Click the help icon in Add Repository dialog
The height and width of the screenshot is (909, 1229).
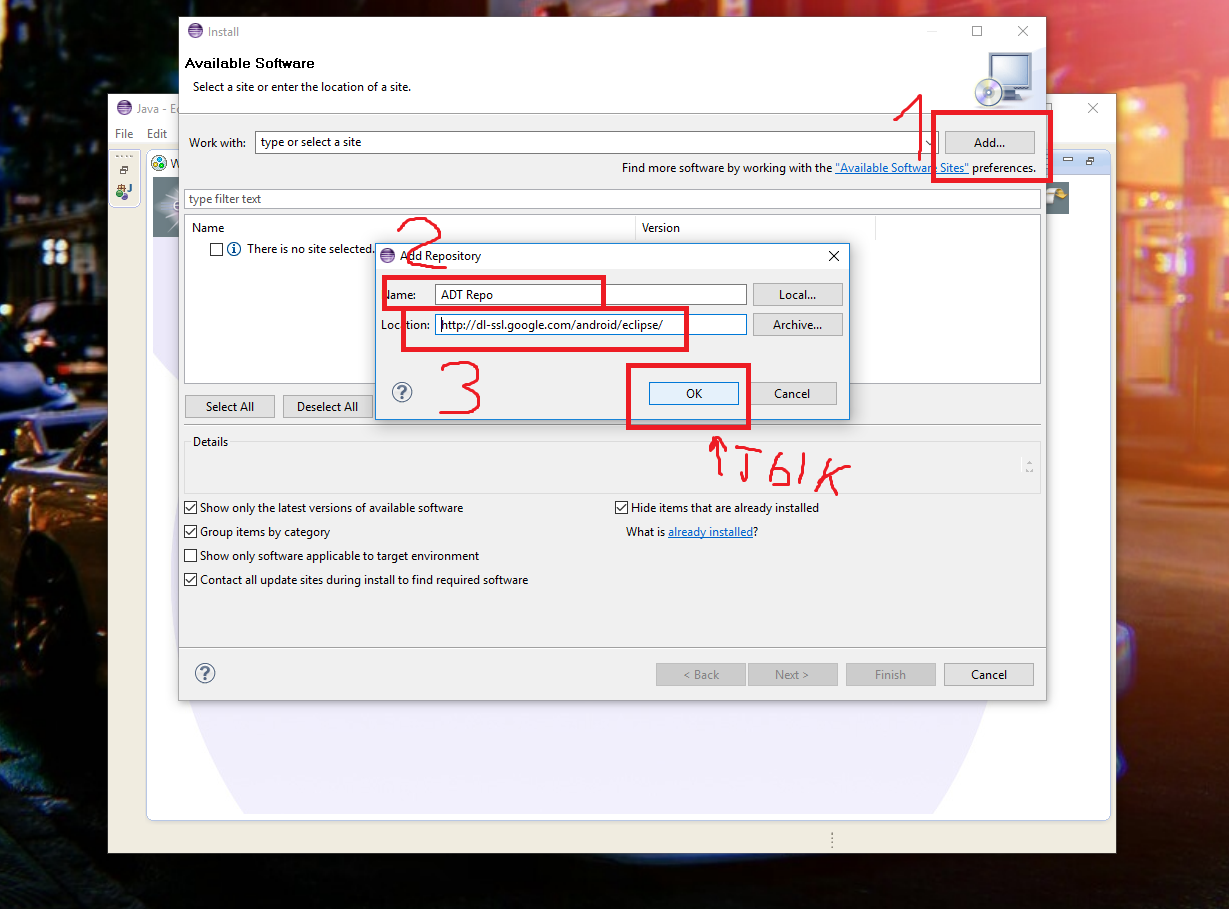point(402,392)
